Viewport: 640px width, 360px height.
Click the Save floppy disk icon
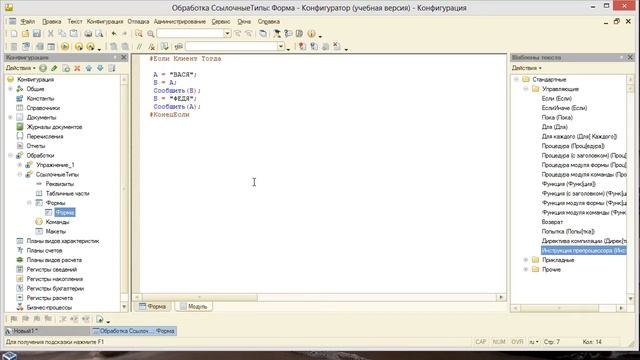[x=37, y=34]
